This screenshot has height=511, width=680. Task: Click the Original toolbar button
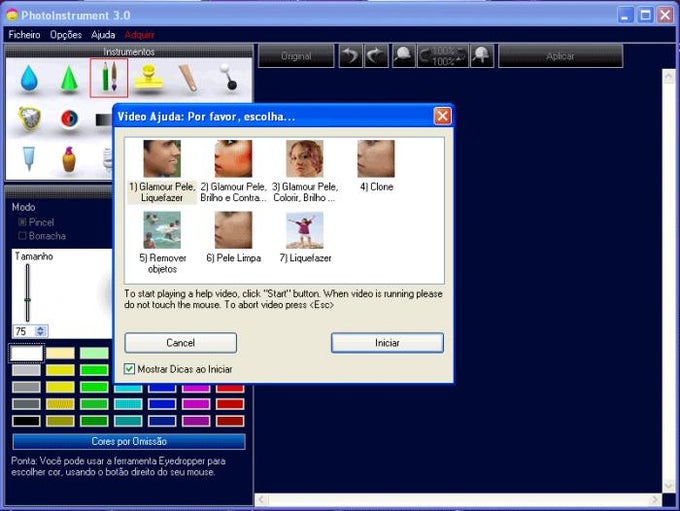[296, 56]
